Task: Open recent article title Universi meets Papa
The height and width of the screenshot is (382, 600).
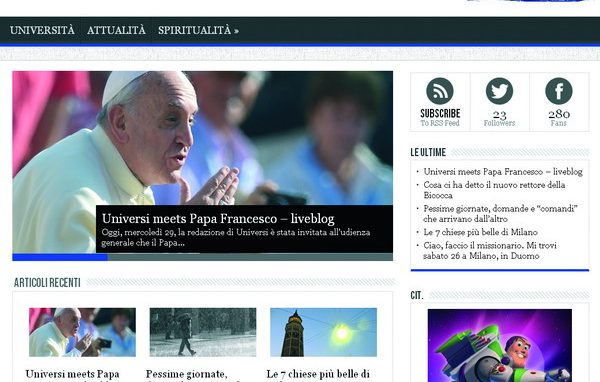Action: click(72, 375)
